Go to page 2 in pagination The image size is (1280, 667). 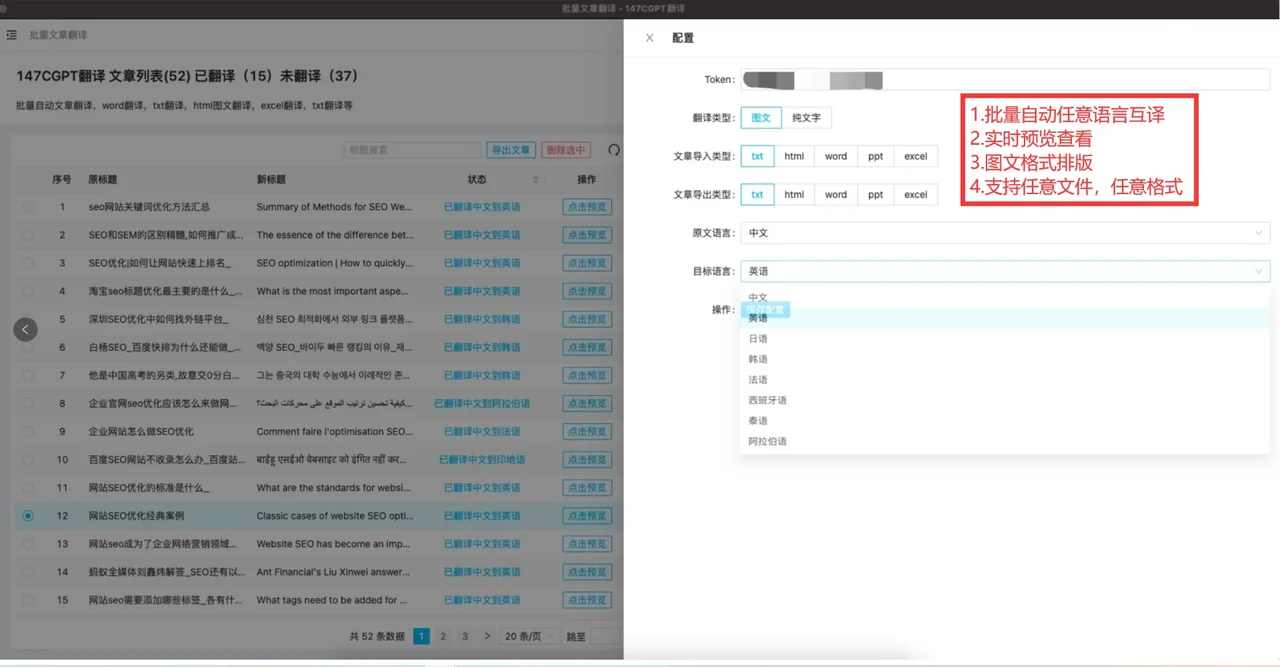[443, 635]
